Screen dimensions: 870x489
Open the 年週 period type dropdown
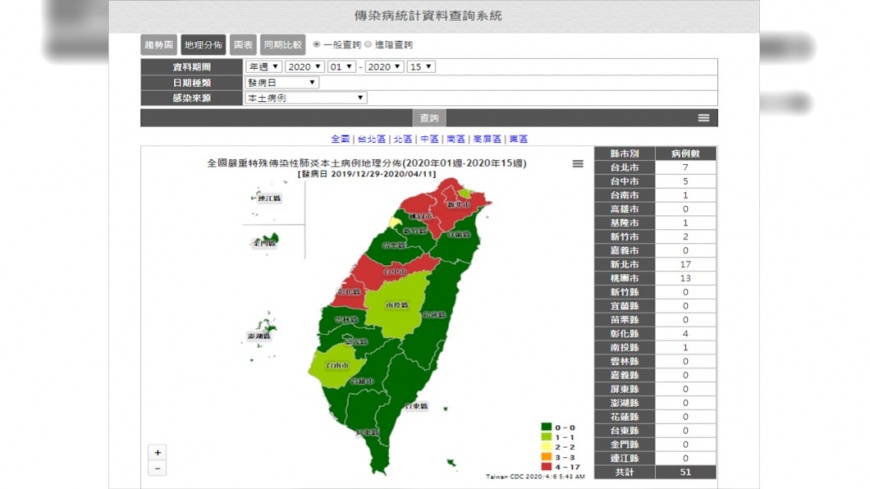coord(264,67)
